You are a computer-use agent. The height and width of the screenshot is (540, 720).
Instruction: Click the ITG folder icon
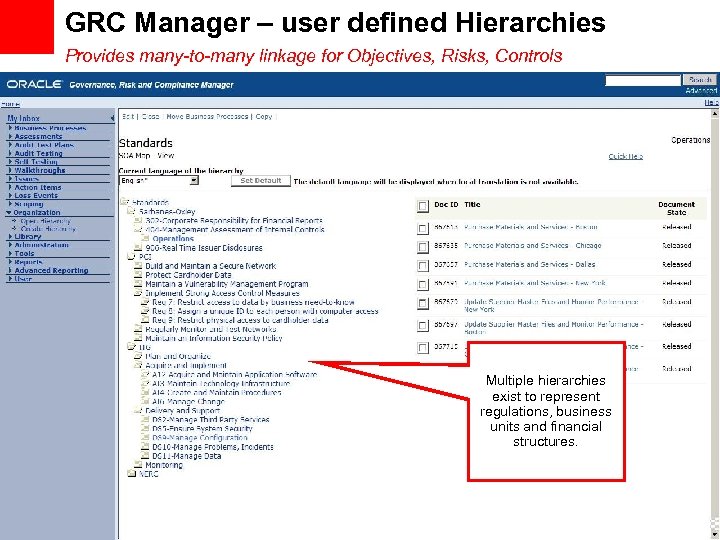point(131,347)
